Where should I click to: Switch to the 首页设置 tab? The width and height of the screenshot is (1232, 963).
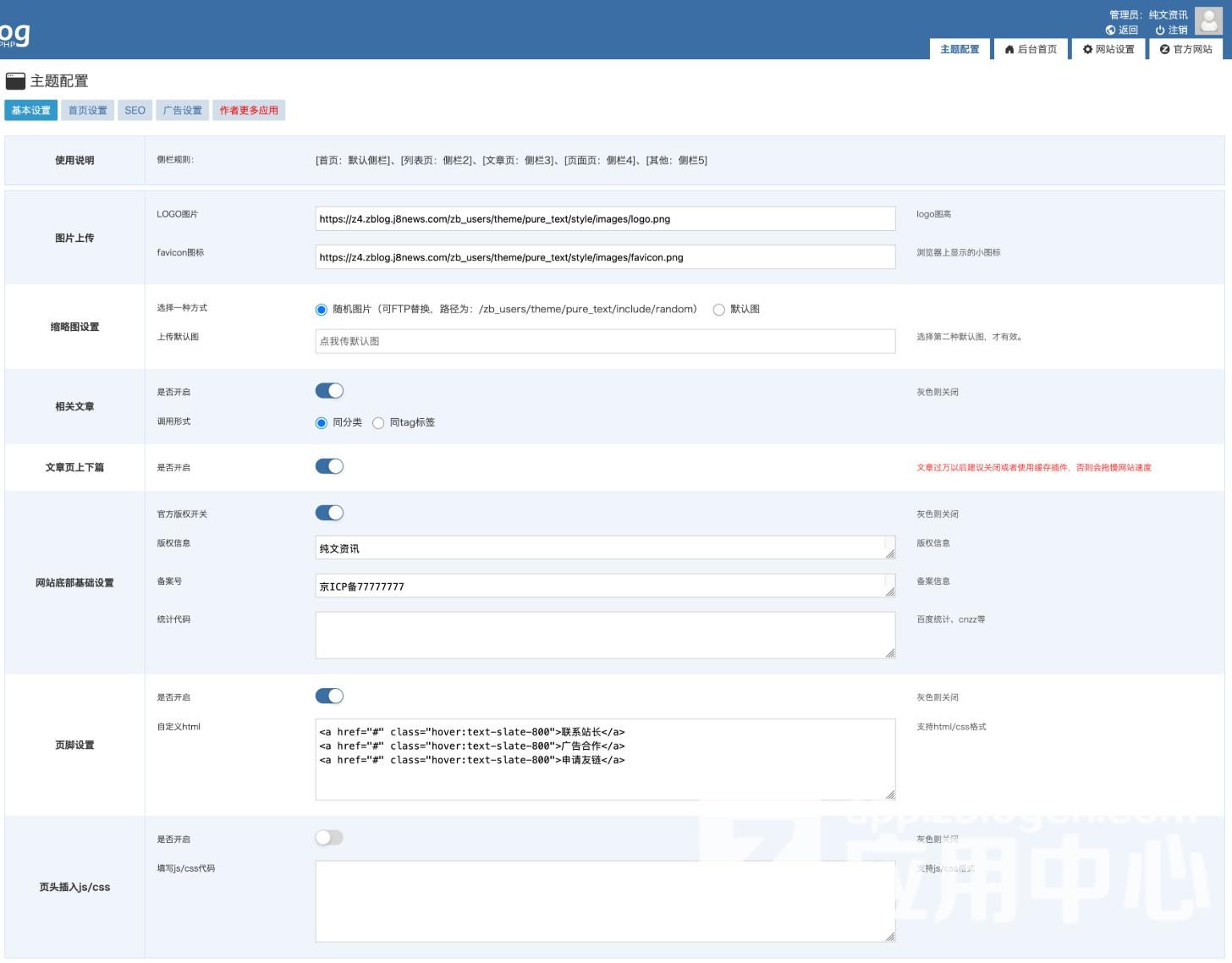click(x=88, y=110)
